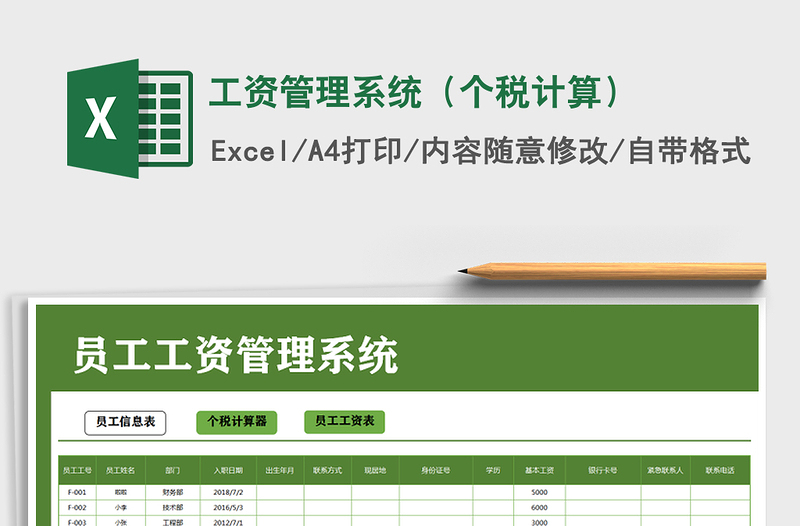Select the 身份证号 column header
This screenshot has width=800, height=526.
pos(435,470)
